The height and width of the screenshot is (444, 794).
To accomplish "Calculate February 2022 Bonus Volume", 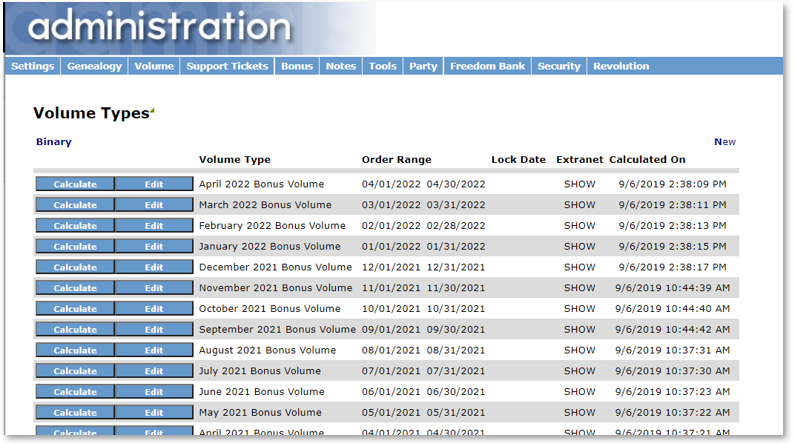I will pyautogui.click(x=75, y=226).
